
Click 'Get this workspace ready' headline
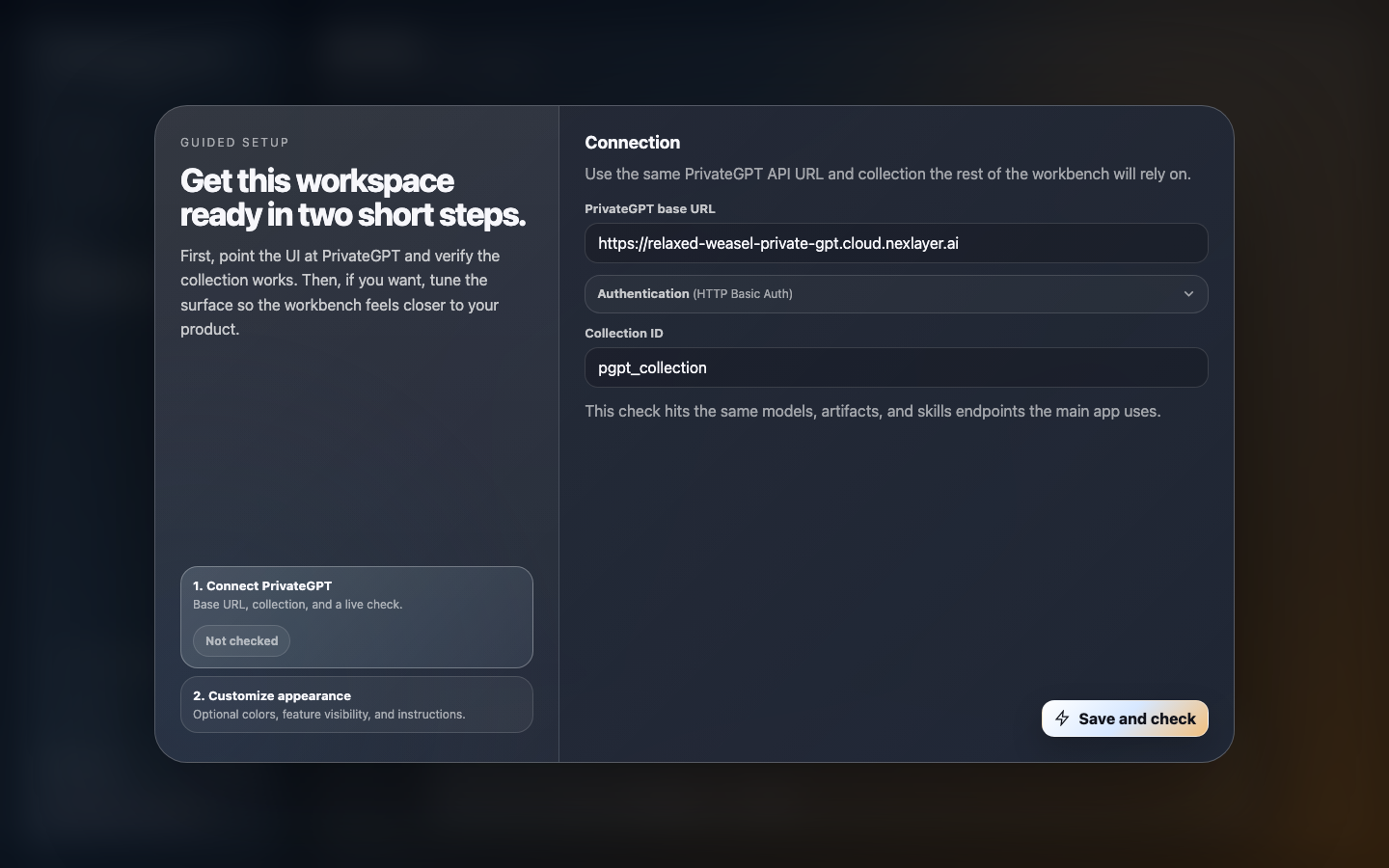point(353,198)
